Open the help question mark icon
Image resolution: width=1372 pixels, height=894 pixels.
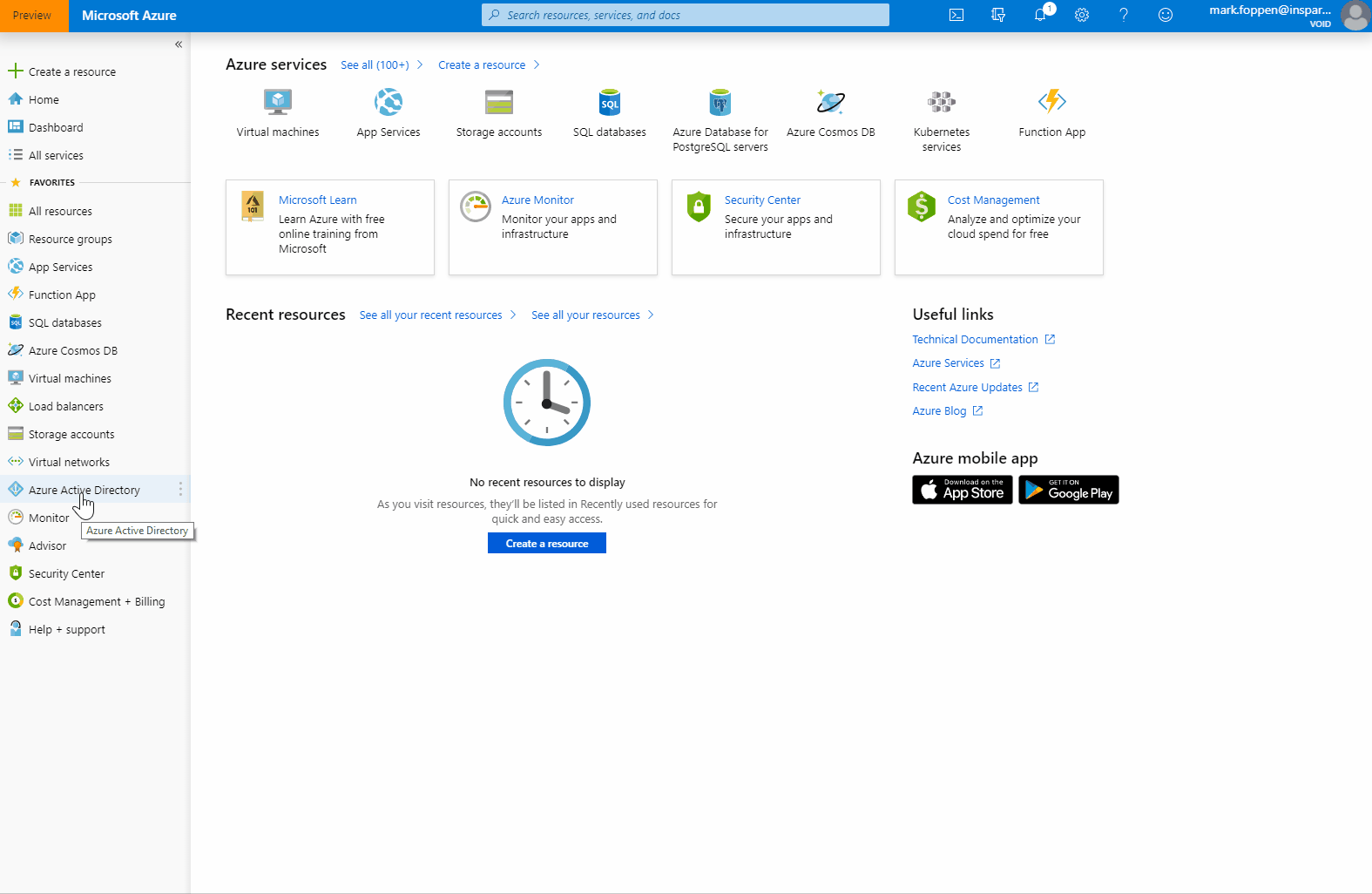pos(1124,15)
